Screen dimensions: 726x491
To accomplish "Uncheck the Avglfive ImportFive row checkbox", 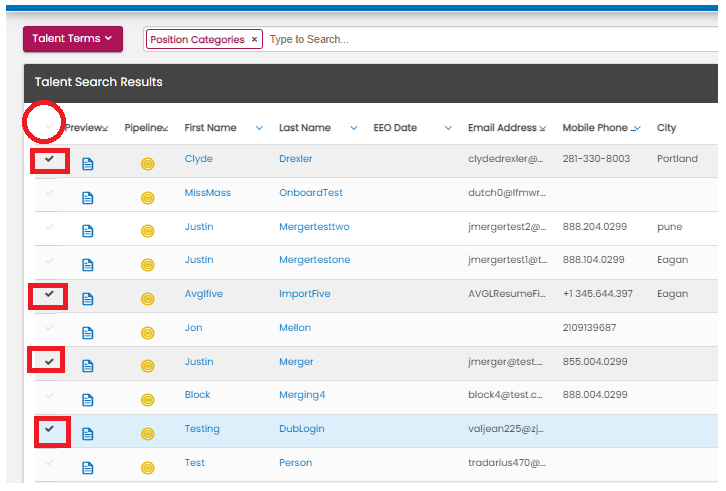I will [49, 294].
